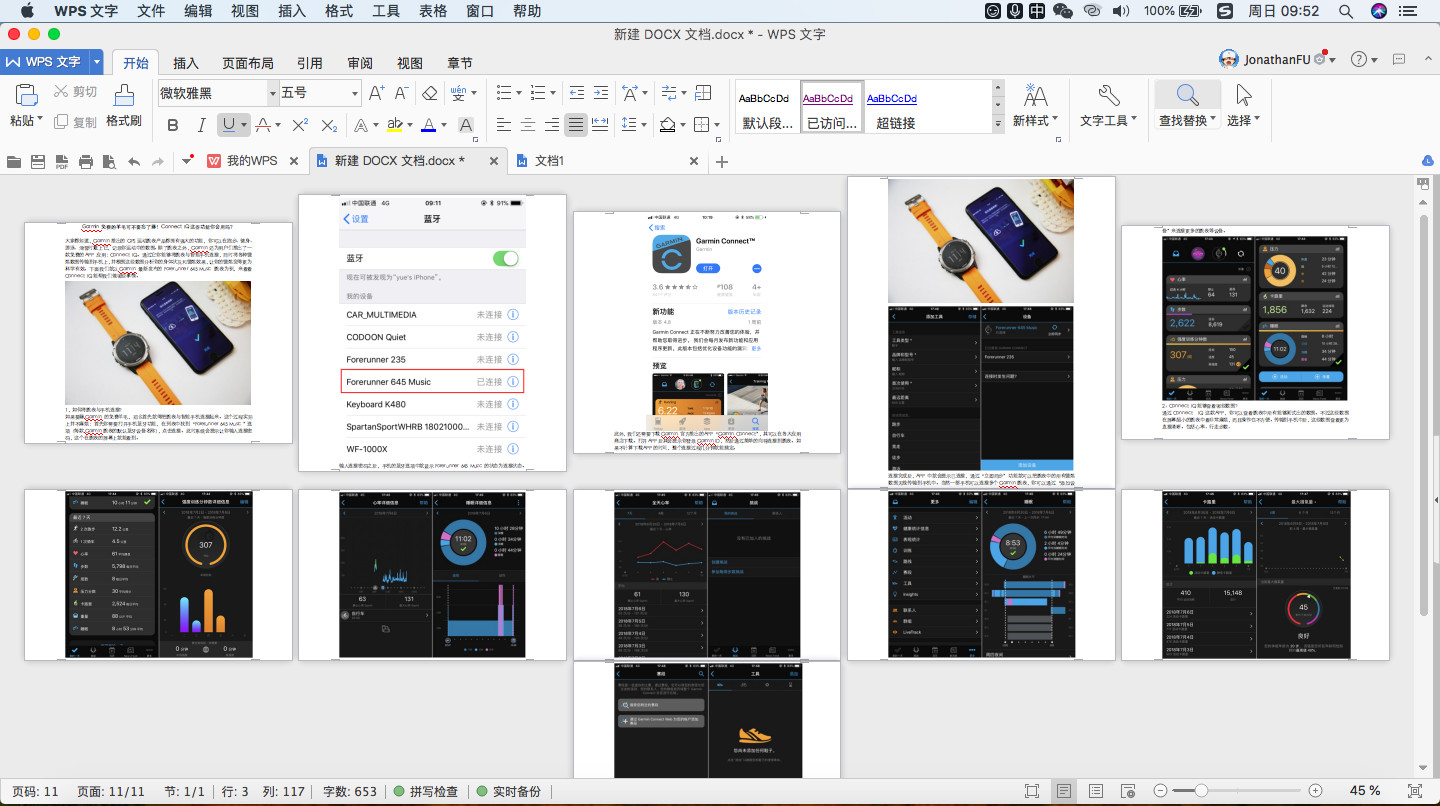The height and width of the screenshot is (806, 1440).
Task: Click fit-page zoom icon at status bar end
Action: pos(1414,791)
